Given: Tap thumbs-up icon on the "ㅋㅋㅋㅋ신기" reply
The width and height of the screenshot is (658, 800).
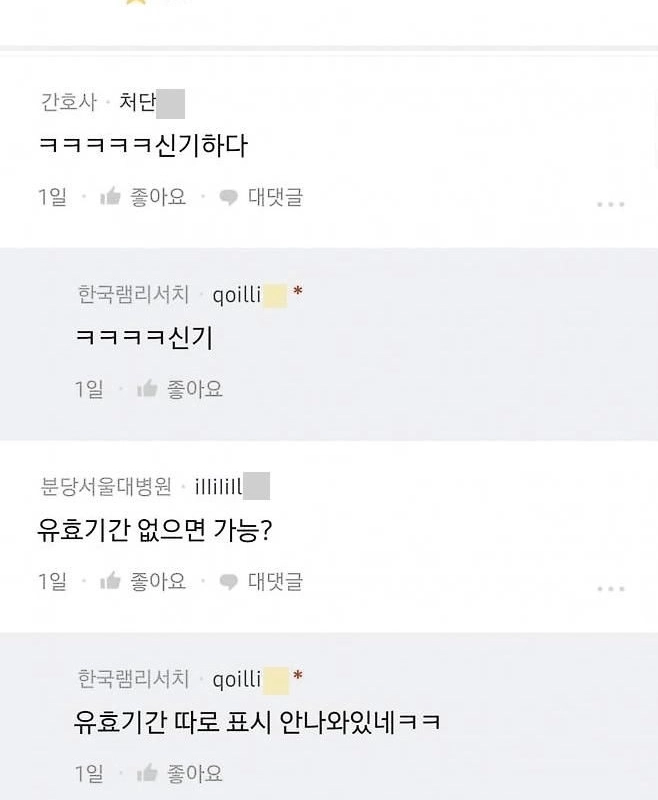Looking at the screenshot, I should point(147,389).
